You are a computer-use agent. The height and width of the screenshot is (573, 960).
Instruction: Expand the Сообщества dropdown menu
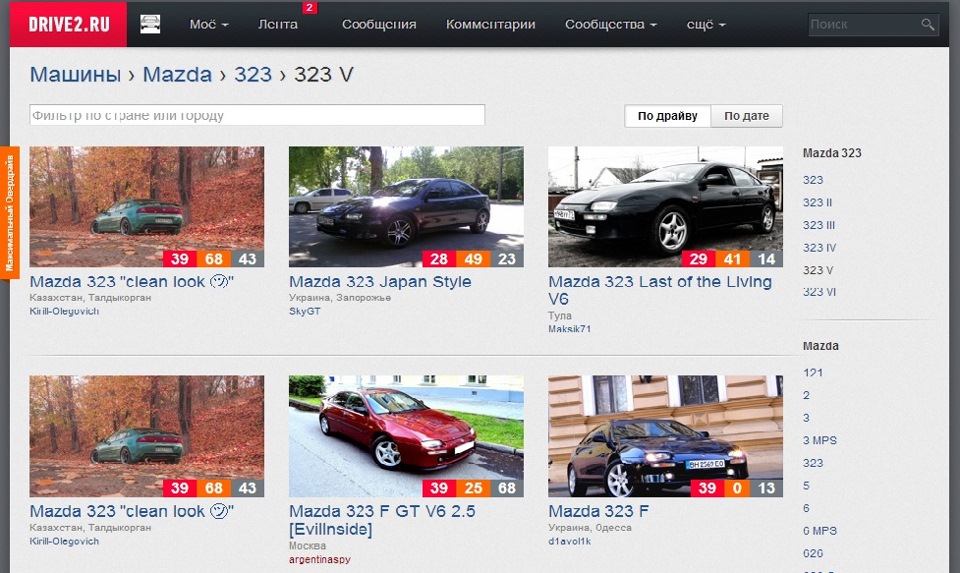coord(610,24)
